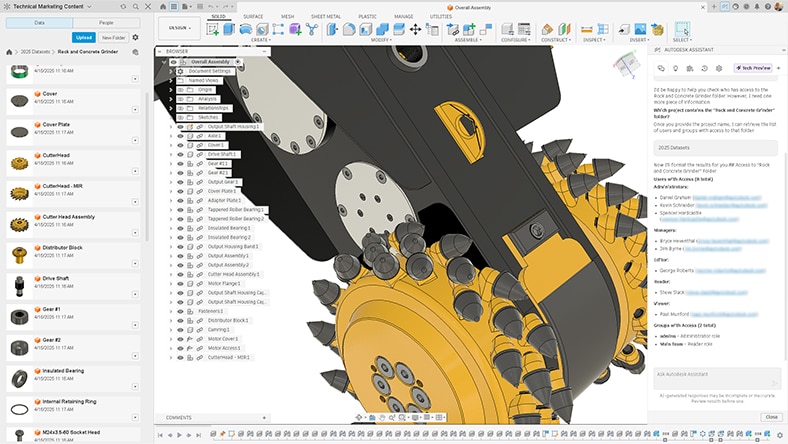Show the Origin folder
Viewport: 788px width, 444px height.
click(180, 90)
